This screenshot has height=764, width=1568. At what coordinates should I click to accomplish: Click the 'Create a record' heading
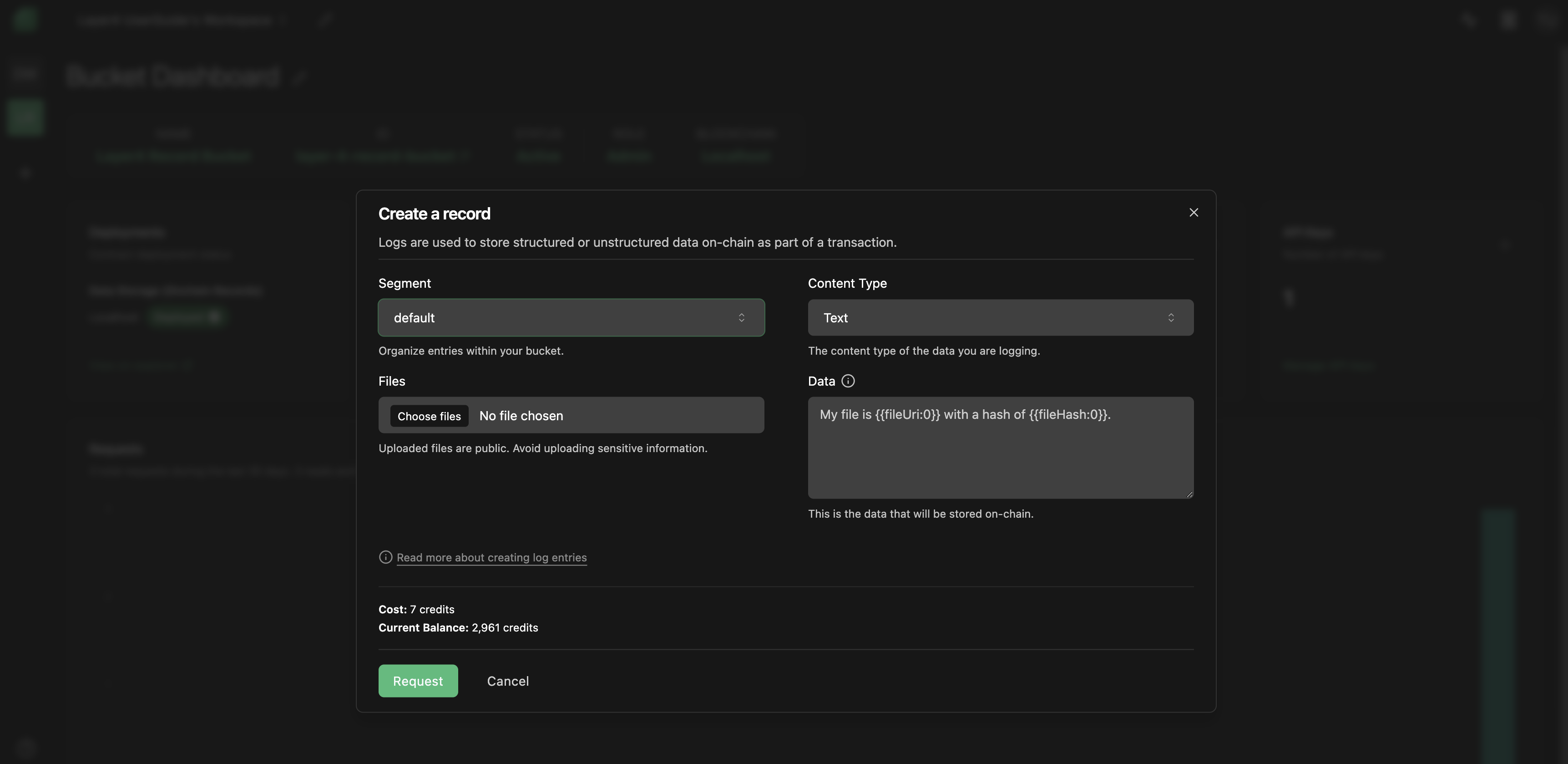click(x=434, y=214)
